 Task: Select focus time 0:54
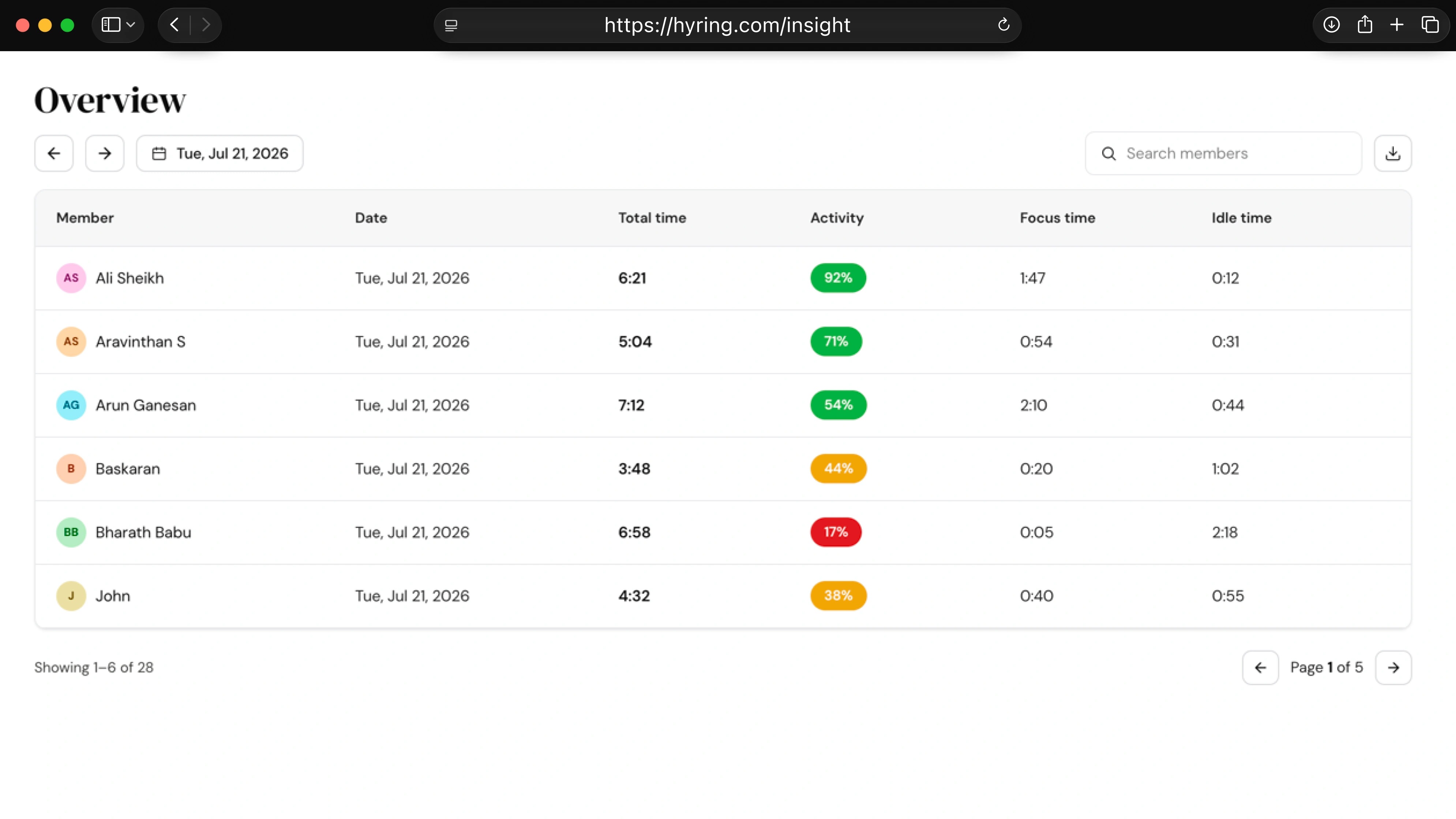point(1036,342)
